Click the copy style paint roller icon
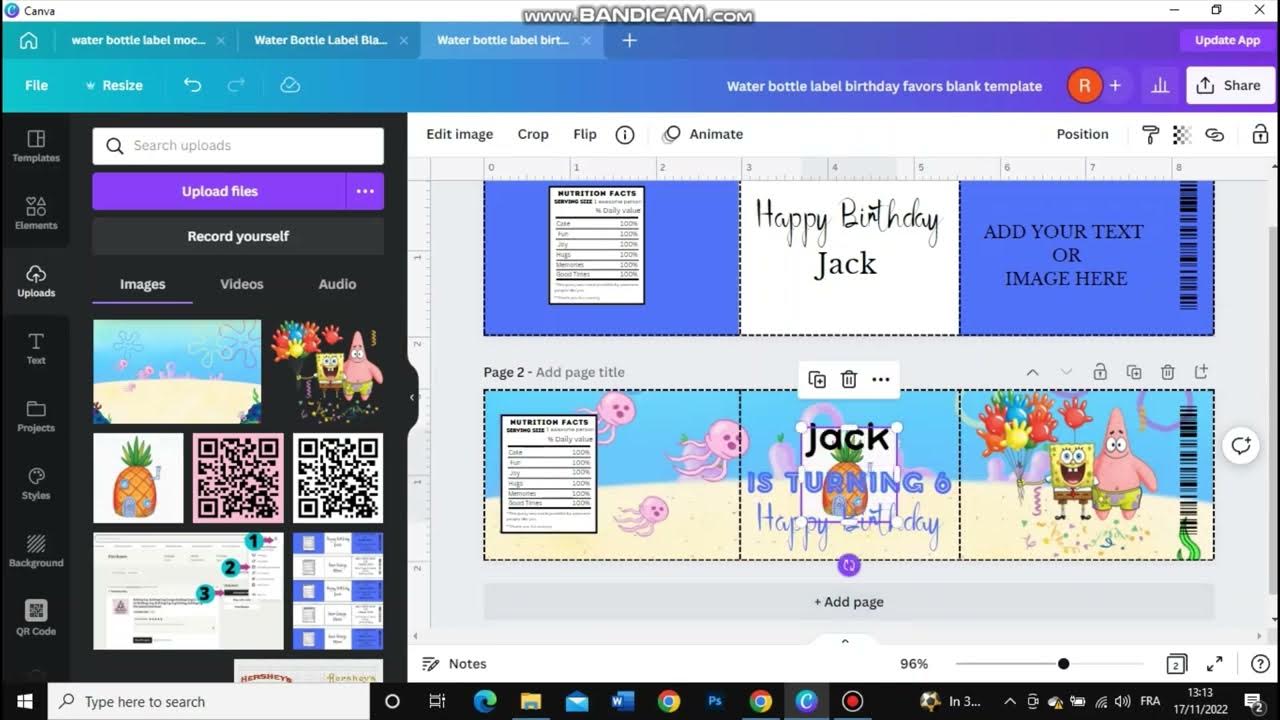The width and height of the screenshot is (1280, 720). [x=1150, y=134]
